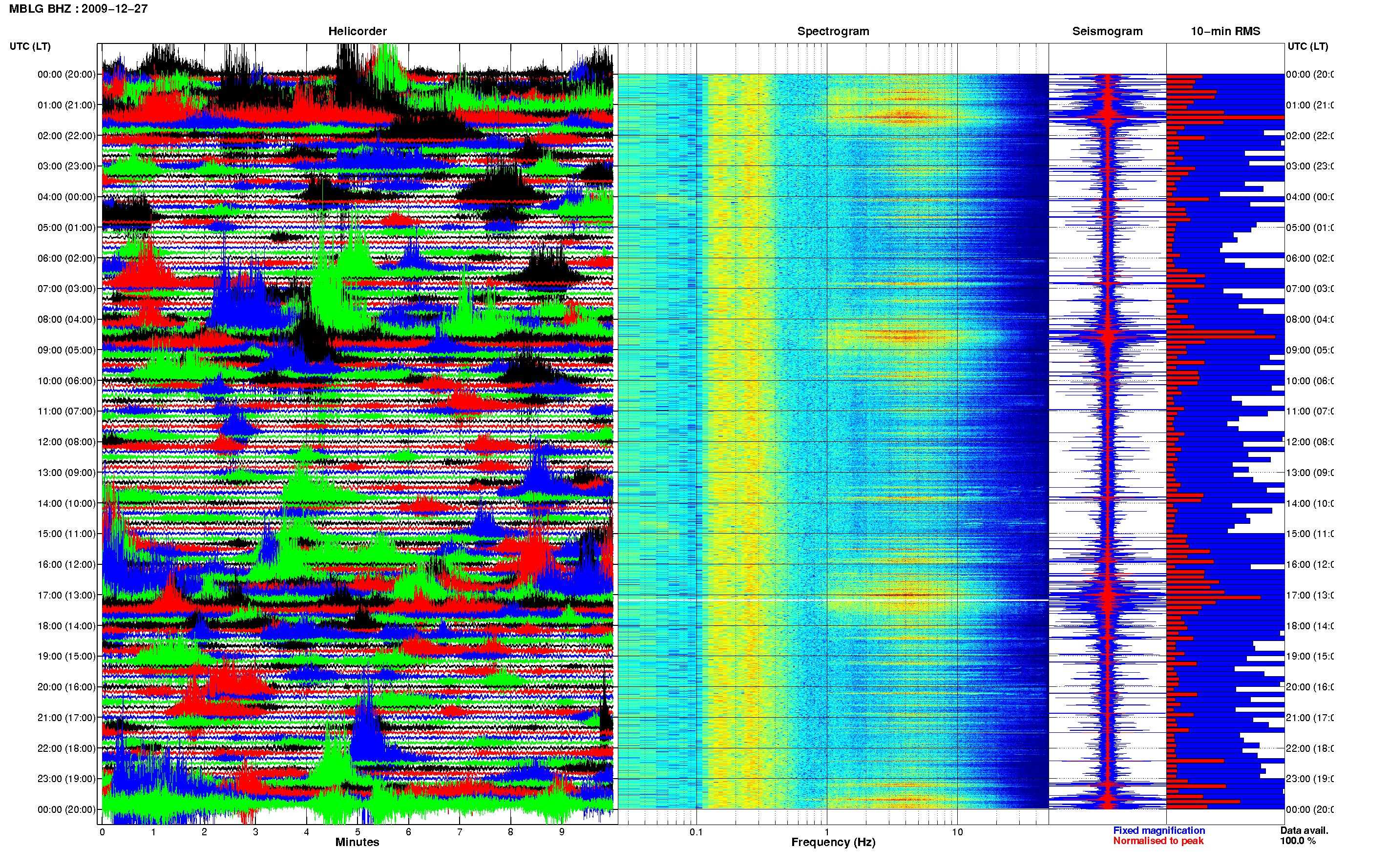Click the left time label '22:00 (18:00)'
The image size is (1389, 868).
[x=66, y=748]
